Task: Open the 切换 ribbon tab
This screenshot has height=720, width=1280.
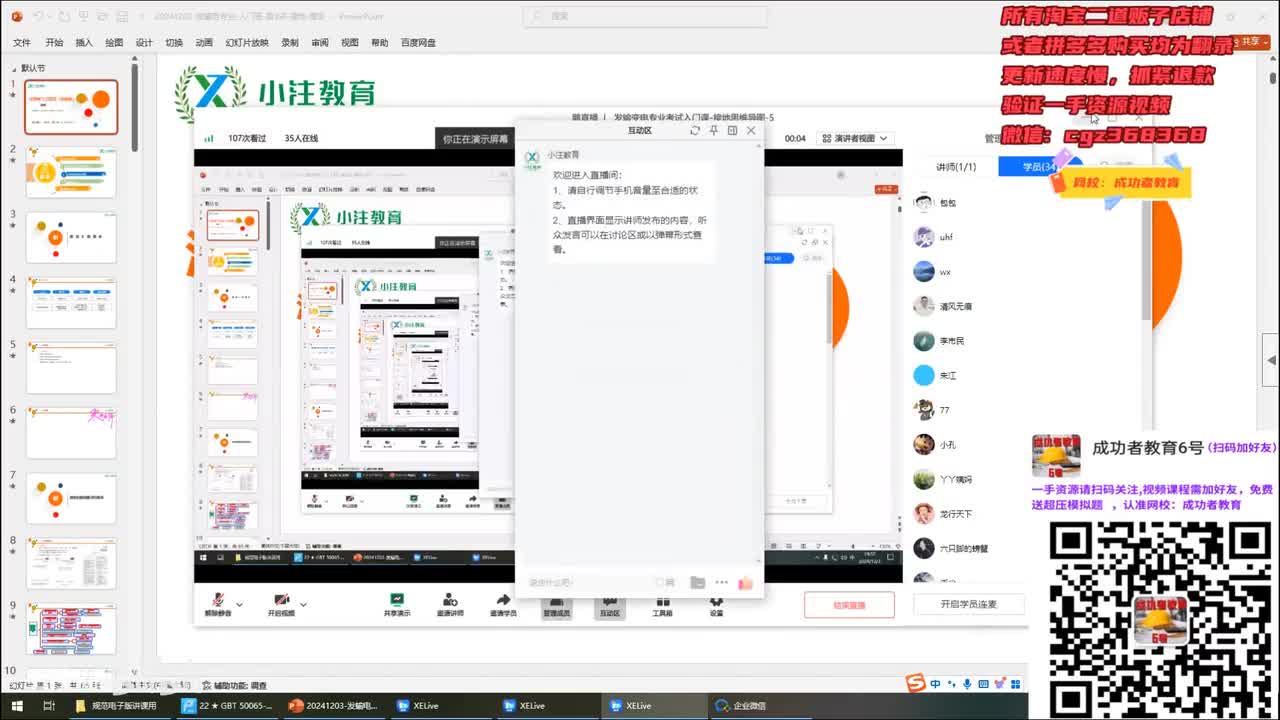Action: click(174, 43)
